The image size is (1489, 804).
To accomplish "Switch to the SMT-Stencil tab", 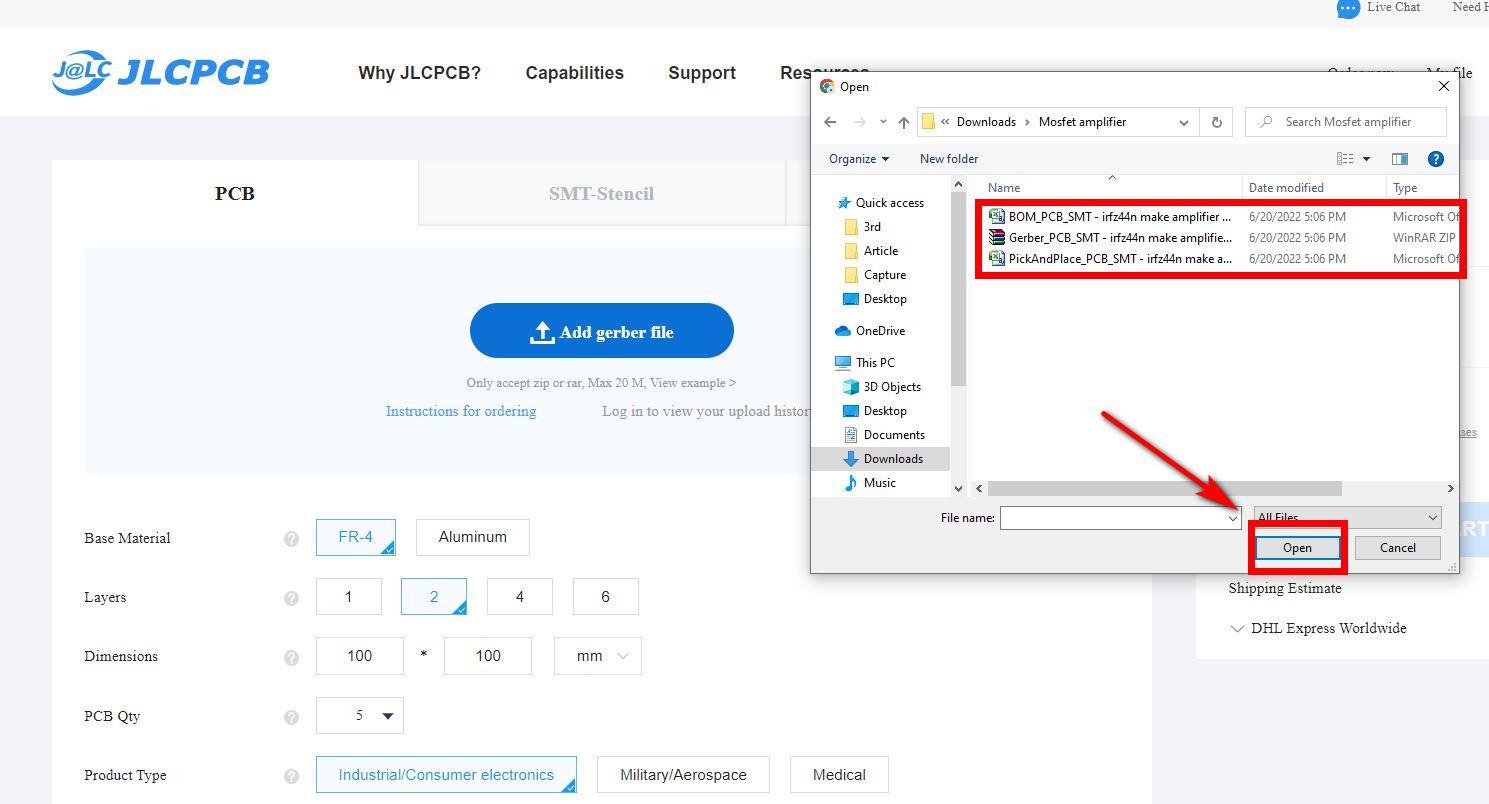I will tap(601, 193).
